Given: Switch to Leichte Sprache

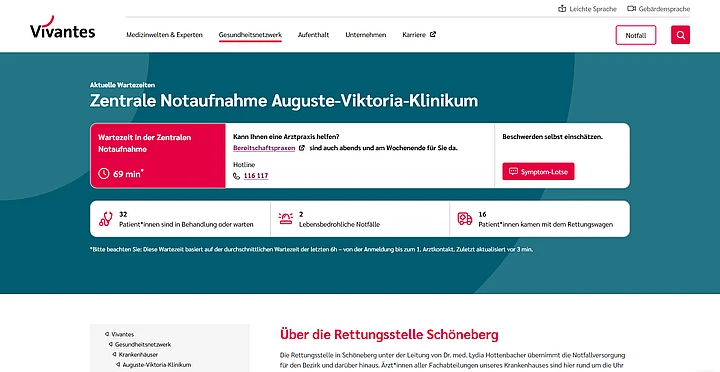Looking at the screenshot, I should coord(593,9).
